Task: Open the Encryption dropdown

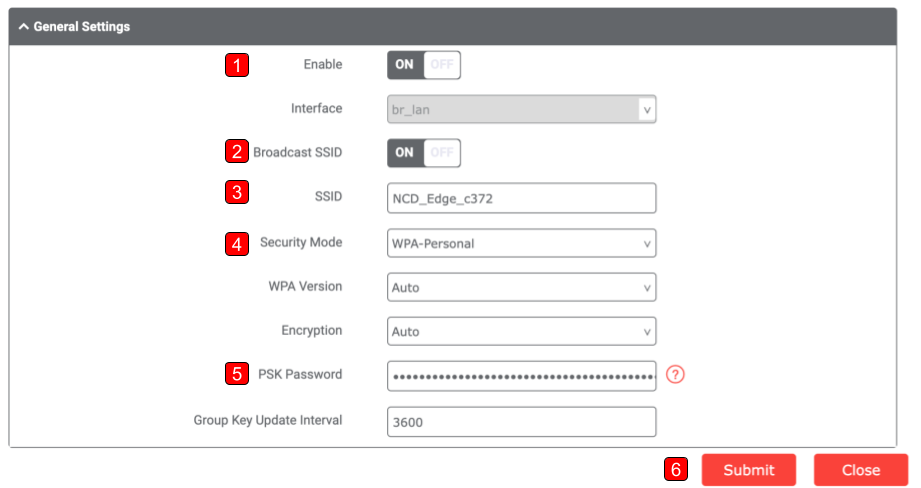Action: [522, 331]
